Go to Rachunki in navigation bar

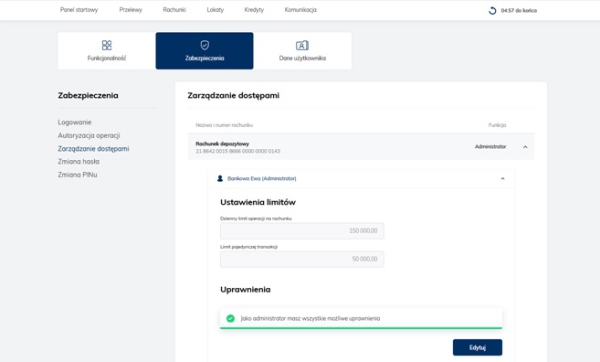tap(174, 10)
